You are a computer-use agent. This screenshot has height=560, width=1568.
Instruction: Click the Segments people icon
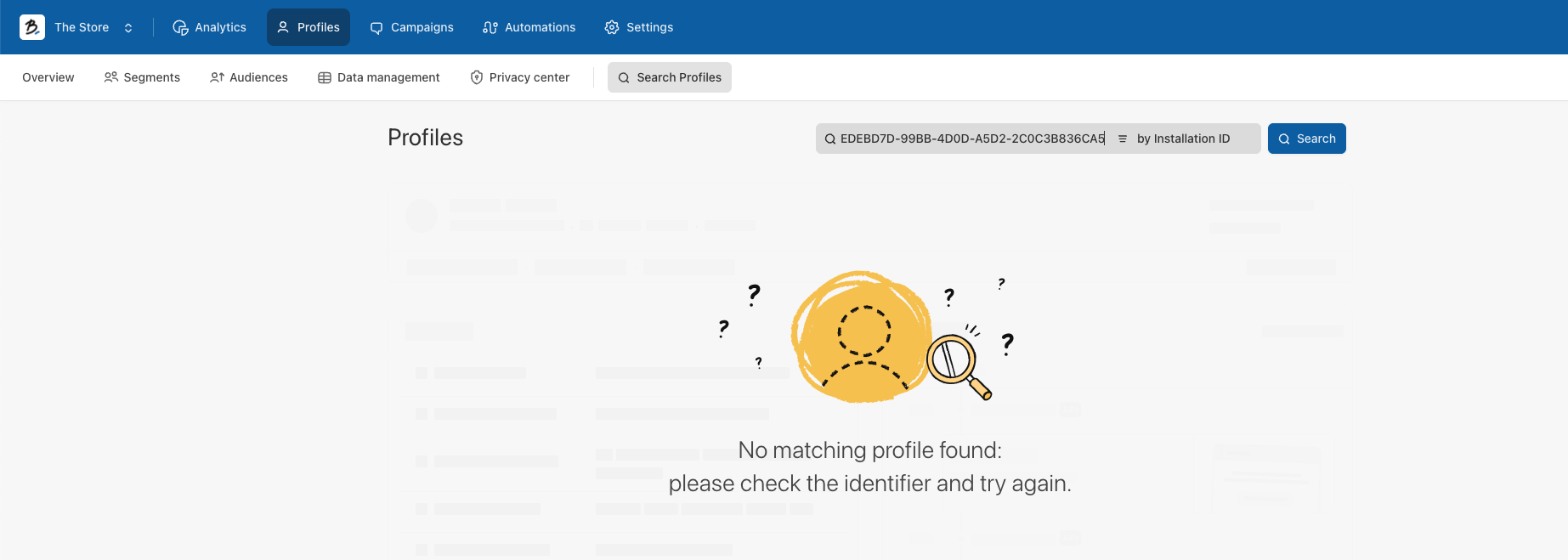(x=110, y=77)
